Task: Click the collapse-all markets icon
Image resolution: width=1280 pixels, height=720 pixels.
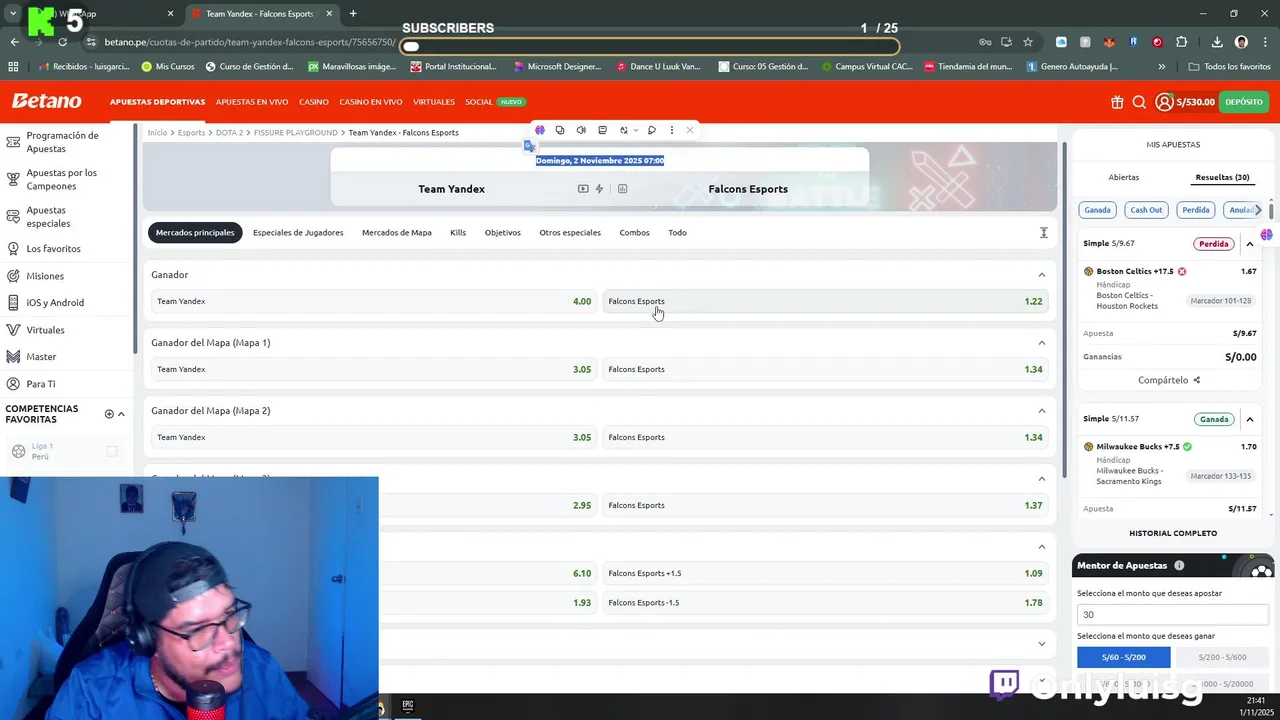Action: tap(1043, 233)
